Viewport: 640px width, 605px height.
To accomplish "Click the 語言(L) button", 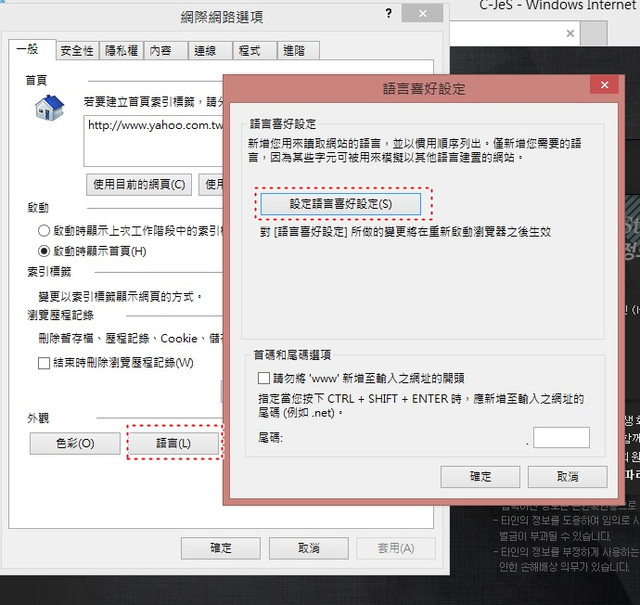I will click(x=173, y=443).
